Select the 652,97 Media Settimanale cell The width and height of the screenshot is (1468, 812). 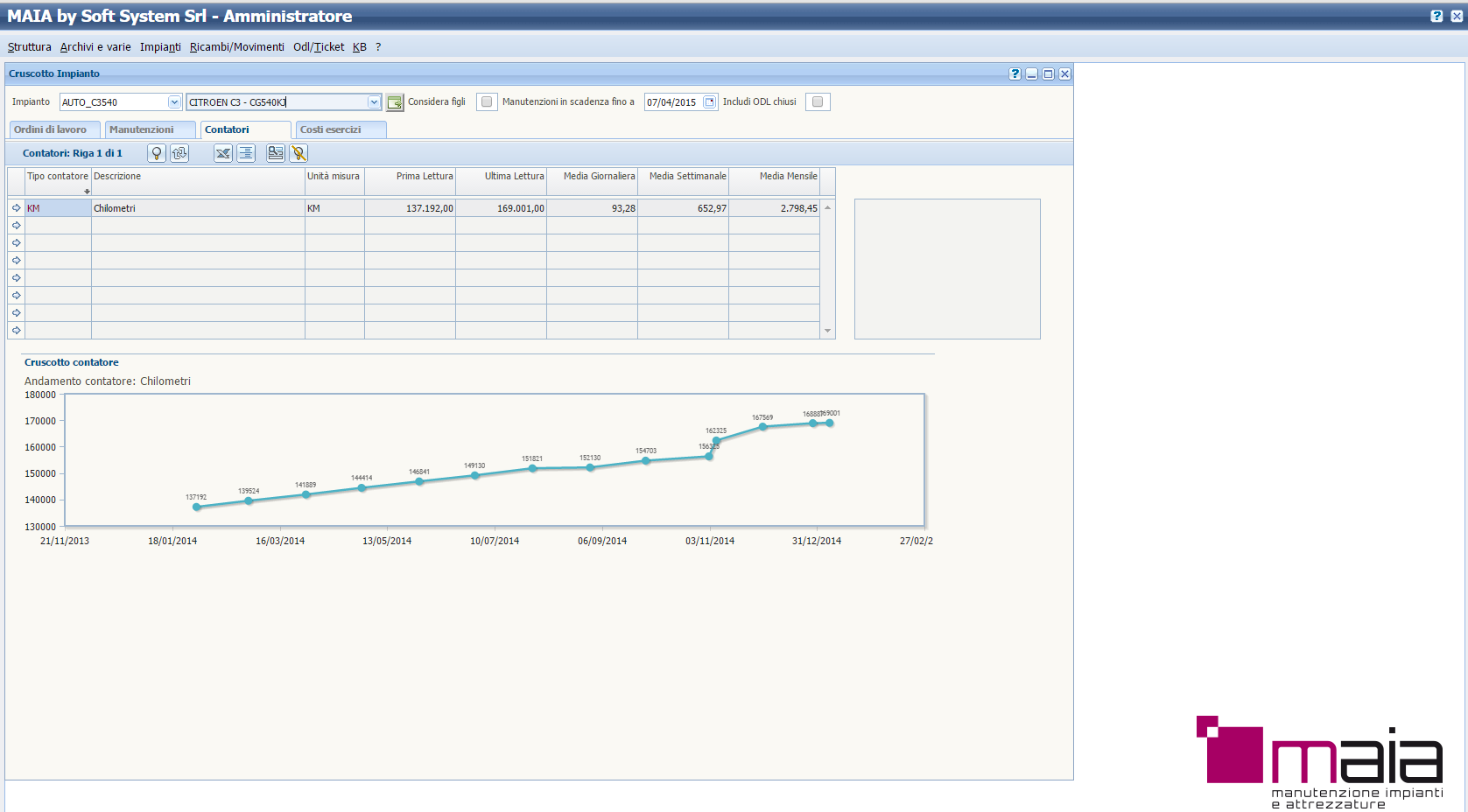(x=683, y=208)
